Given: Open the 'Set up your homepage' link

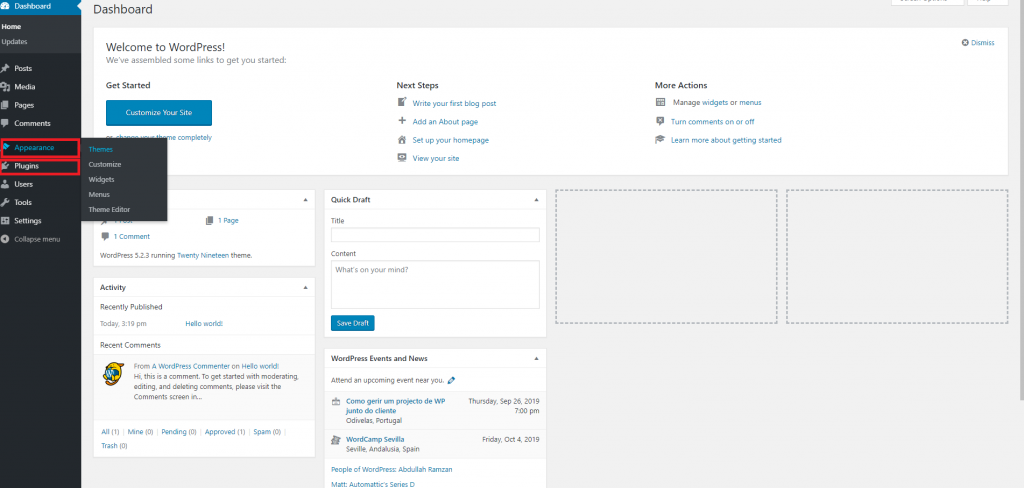Looking at the screenshot, I should (x=450, y=140).
